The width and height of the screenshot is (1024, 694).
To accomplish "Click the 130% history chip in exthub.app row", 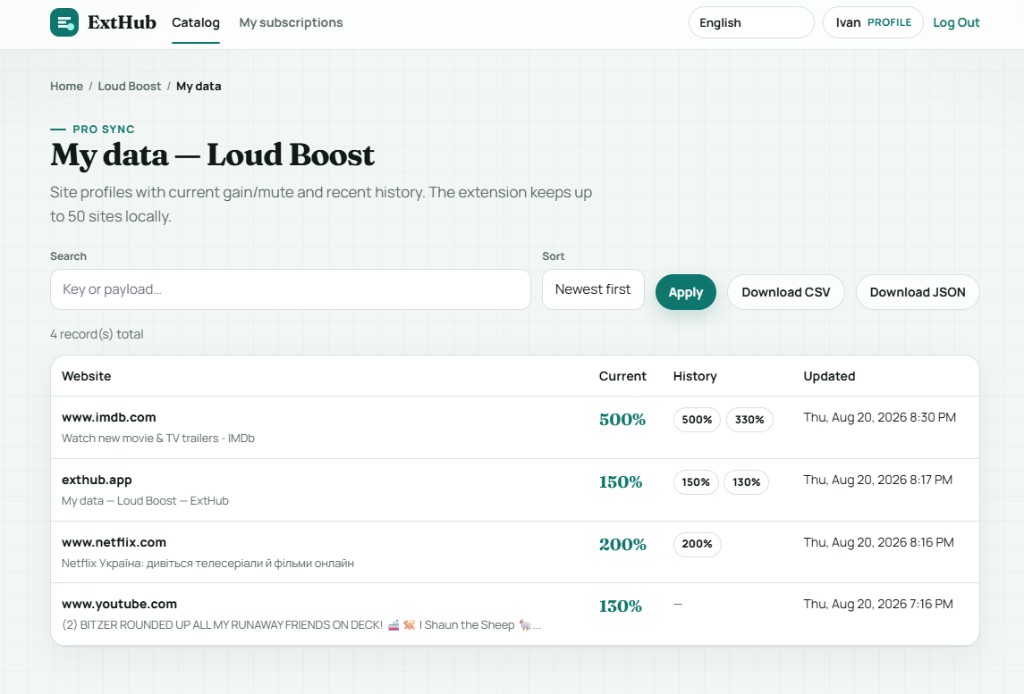I will (x=746, y=482).
